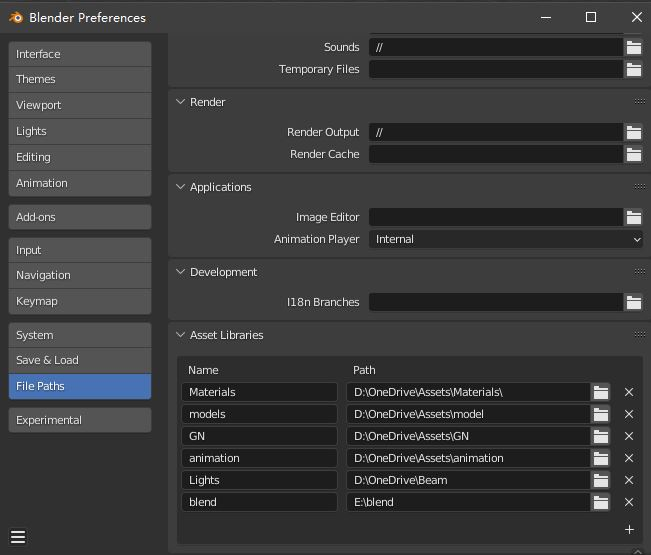The height and width of the screenshot is (555, 651).
Task: Select the Save & Load section
Action: pos(80,360)
